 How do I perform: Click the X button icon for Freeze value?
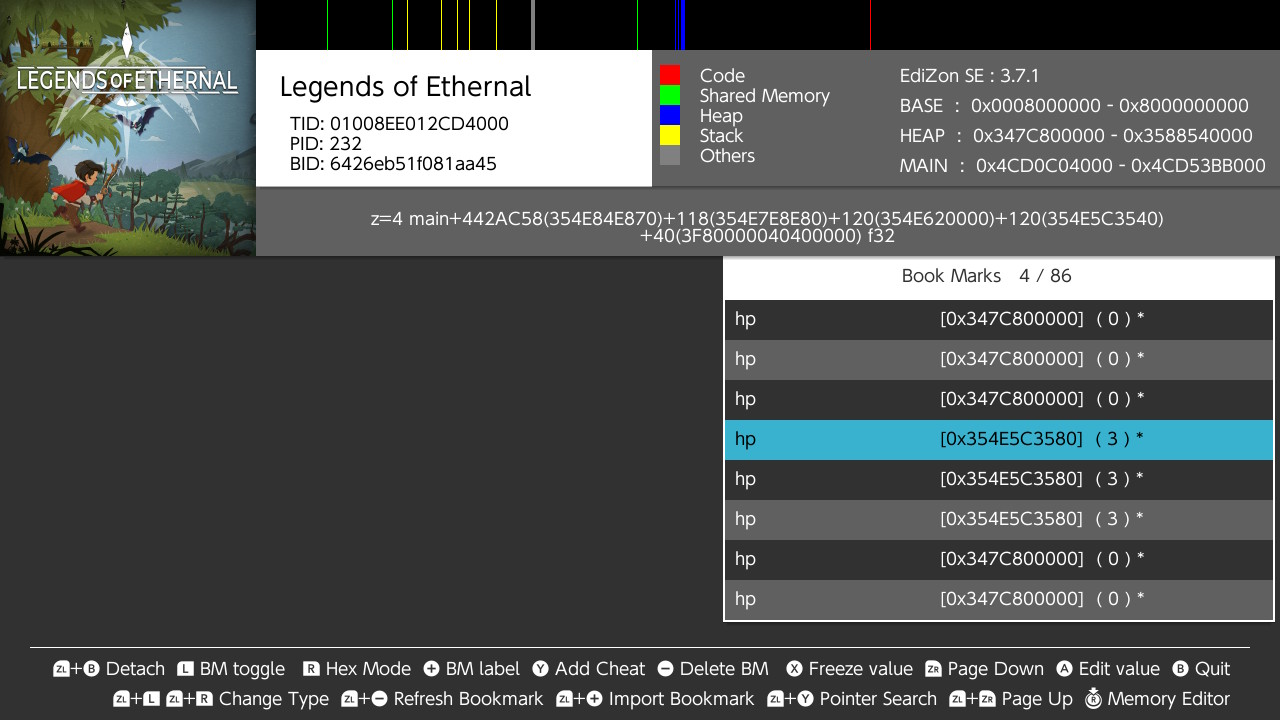(794, 669)
